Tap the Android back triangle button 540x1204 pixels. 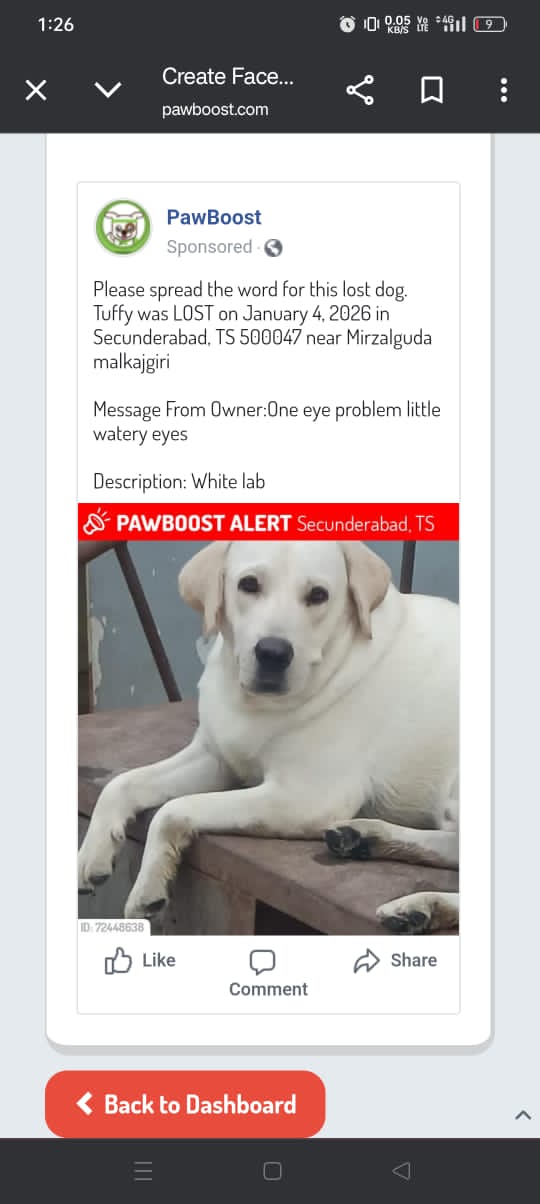coord(401,1171)
